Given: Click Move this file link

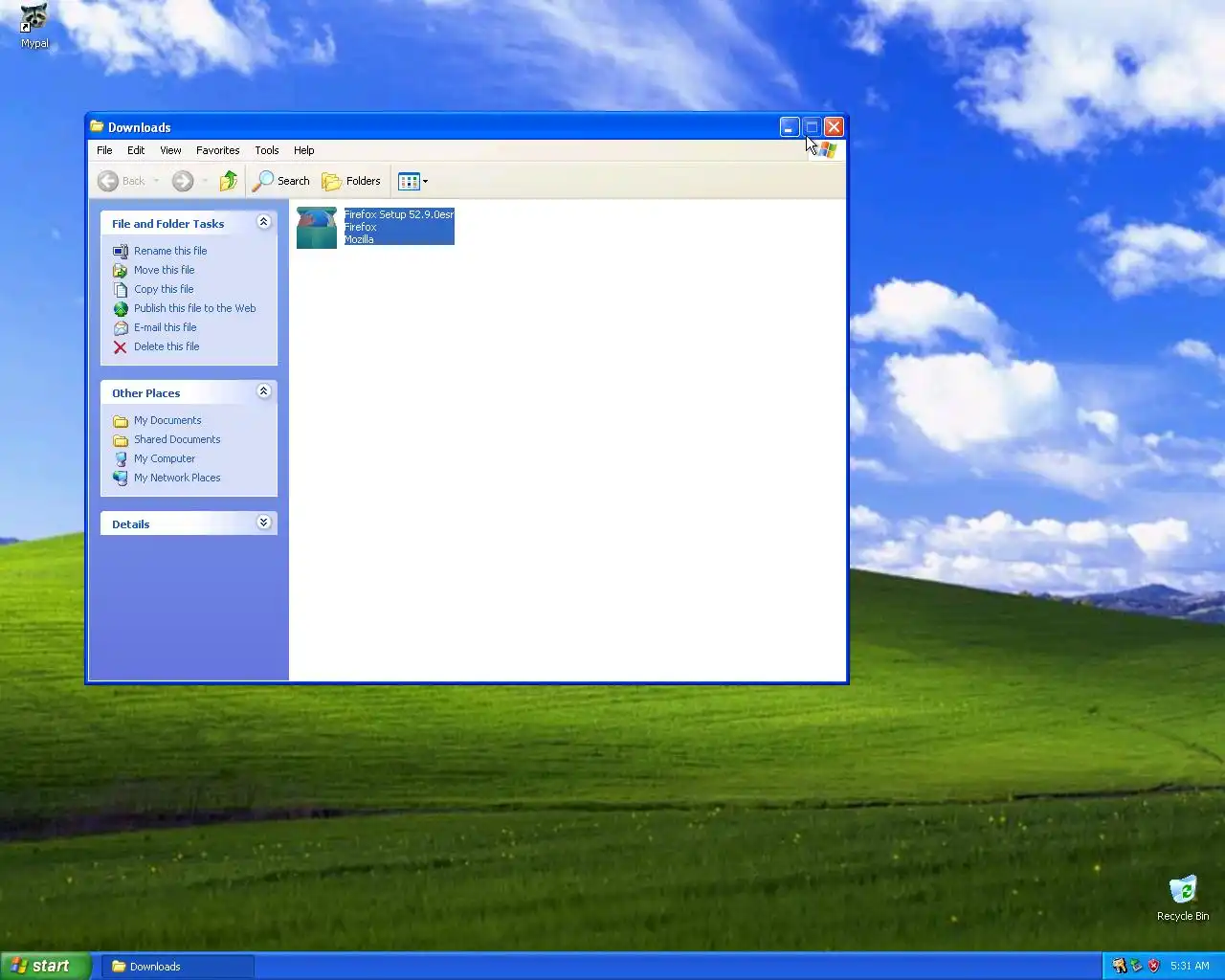Looking at the screenshot, I should (x=164, y=270).
